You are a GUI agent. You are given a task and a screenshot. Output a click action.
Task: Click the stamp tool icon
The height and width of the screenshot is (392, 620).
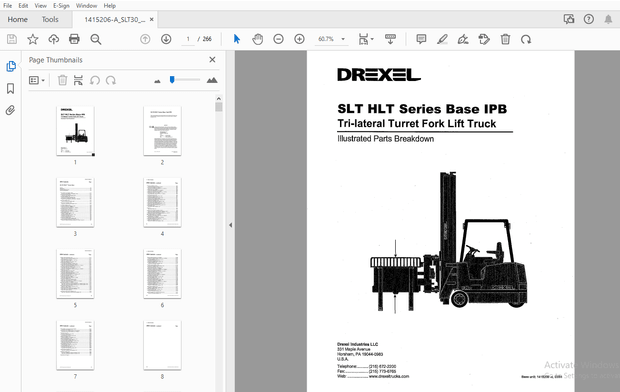(484, 39)
